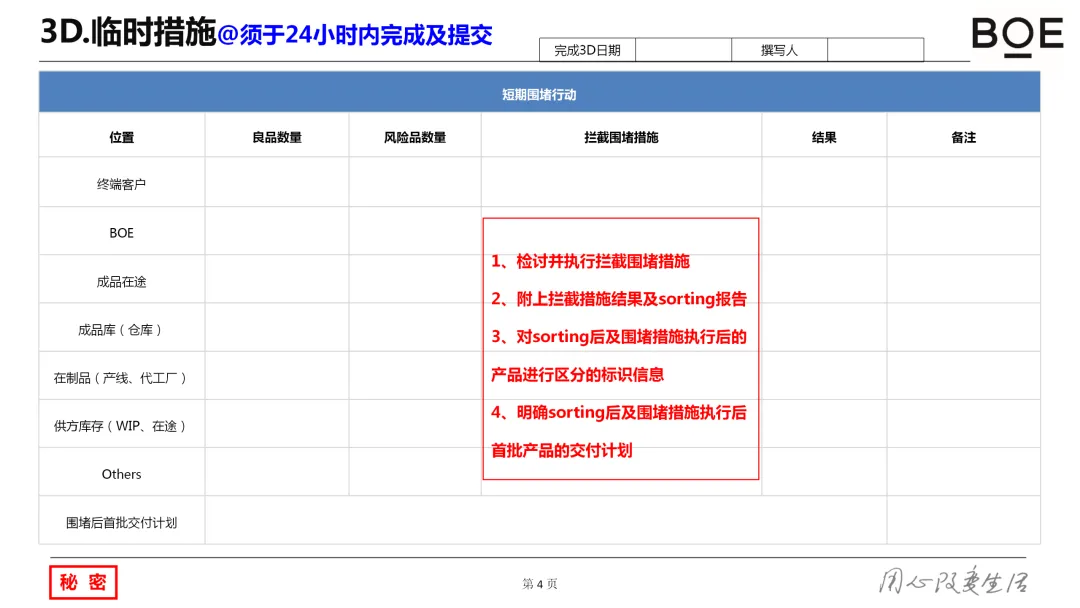Click the empty field beside 完成3D日期
Image resolution: width=1080 pixels, height=608 pixels.
click(683, 50)
